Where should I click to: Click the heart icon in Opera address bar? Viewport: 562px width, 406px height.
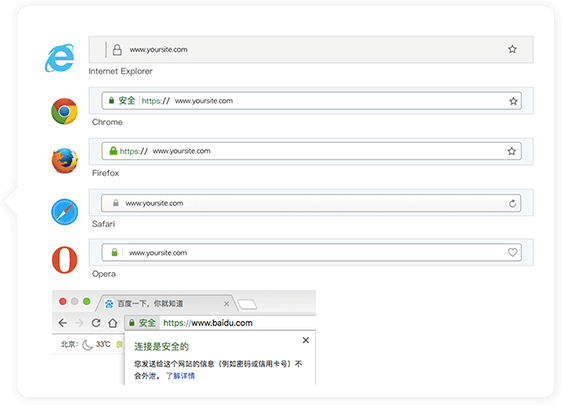pyautogui.click(x=513, y=252)
